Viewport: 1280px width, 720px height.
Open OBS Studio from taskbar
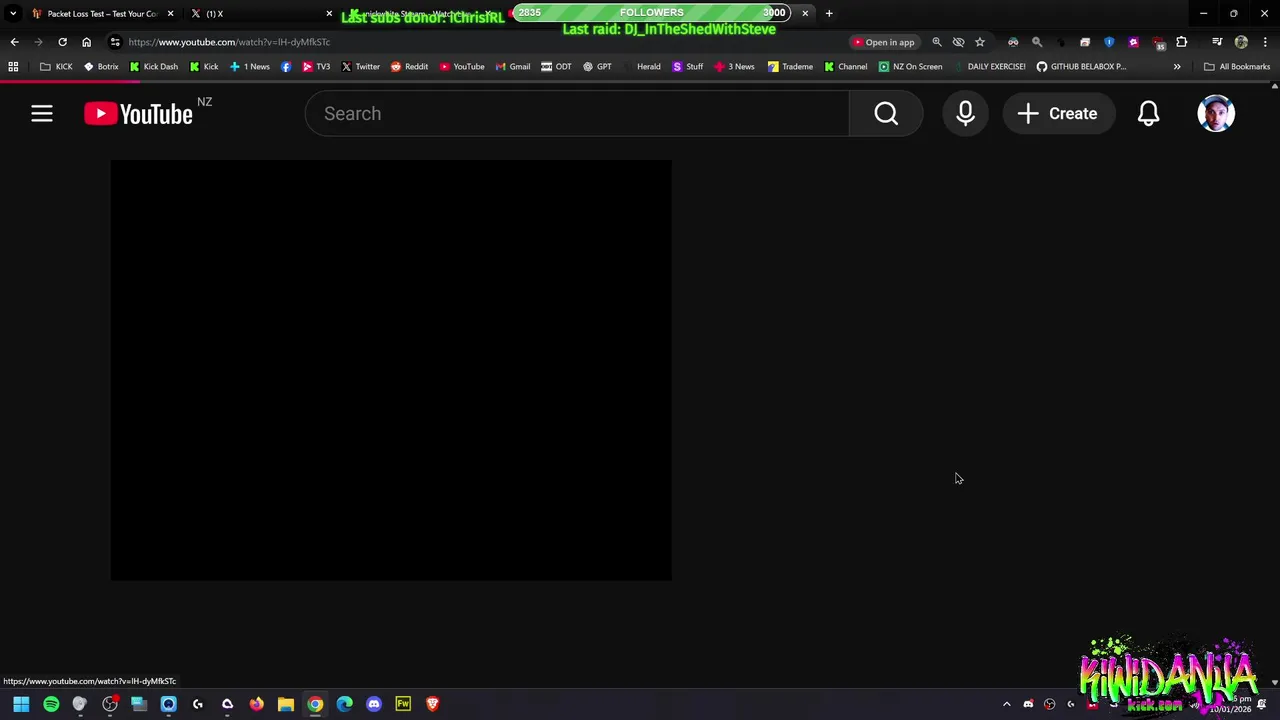point(110,704)
